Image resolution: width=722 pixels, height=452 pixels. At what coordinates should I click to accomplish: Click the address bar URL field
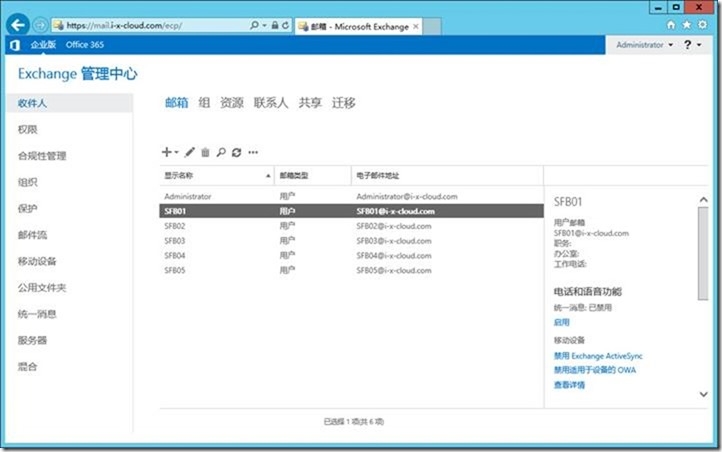[150, 25]
